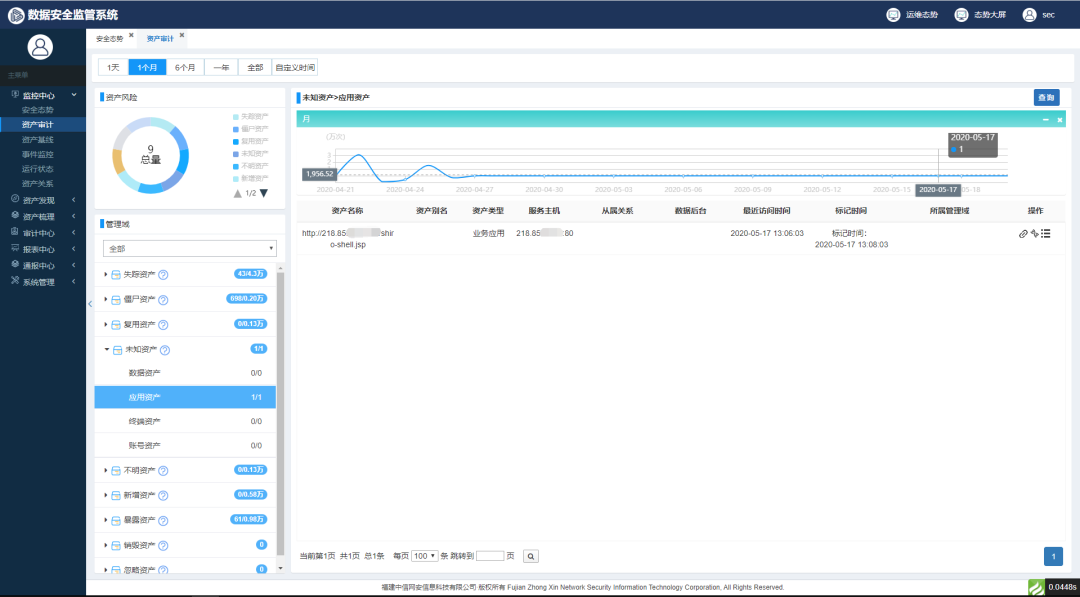Collapse the 未知资产 tree node
Screen dimensions: 1080x597
(107, 350)
